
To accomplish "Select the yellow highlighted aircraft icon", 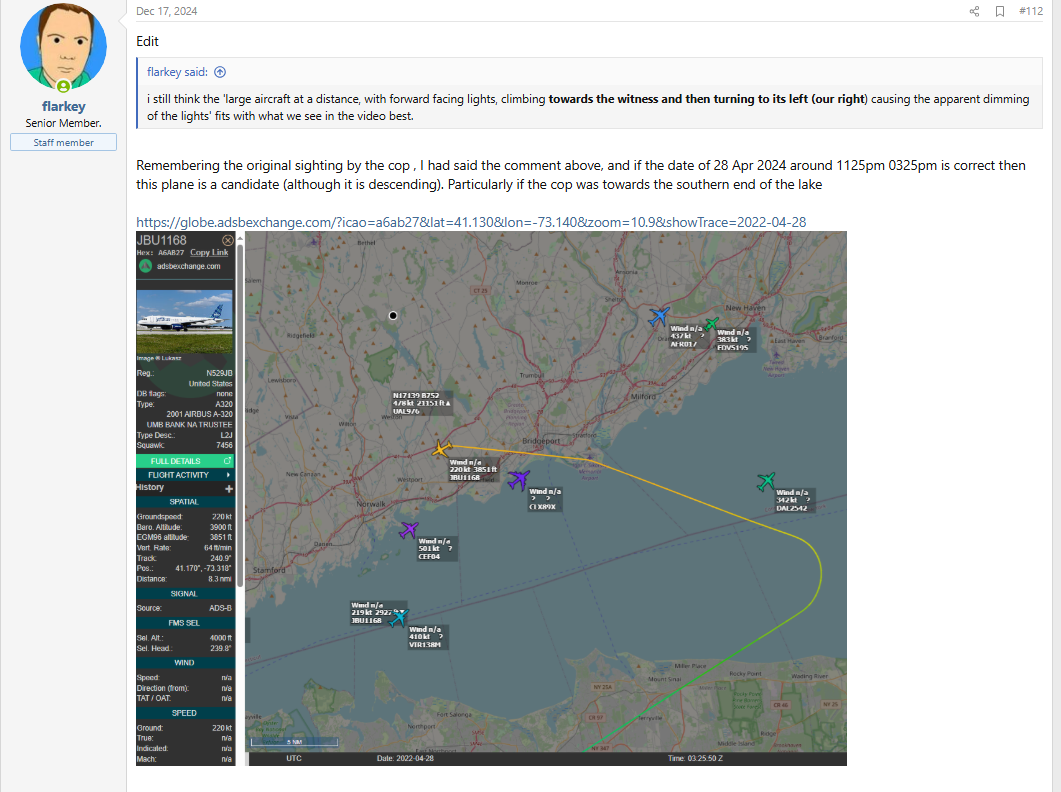I will tap(441, 449).
